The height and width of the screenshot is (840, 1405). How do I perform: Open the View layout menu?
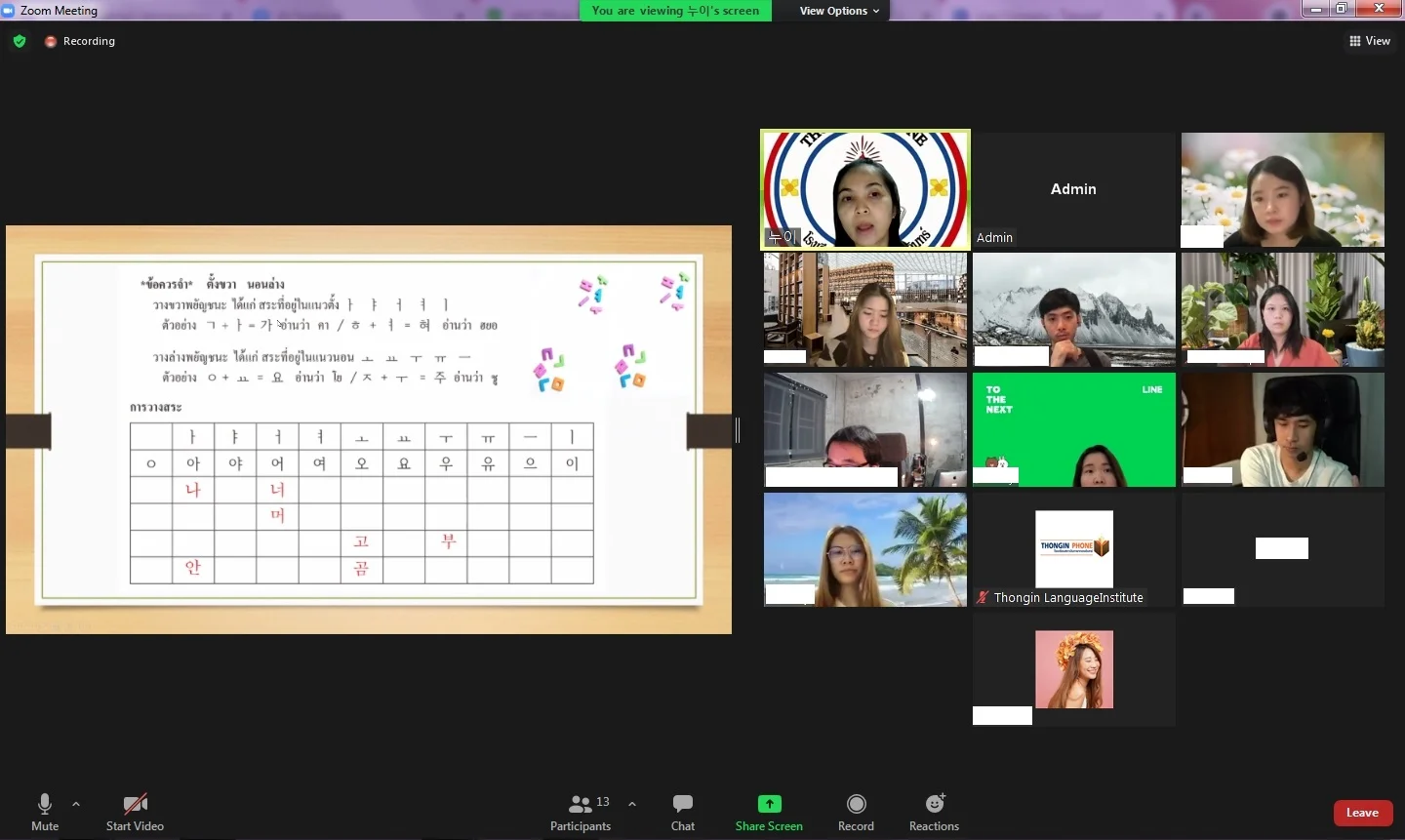[x=1370, y=41]
